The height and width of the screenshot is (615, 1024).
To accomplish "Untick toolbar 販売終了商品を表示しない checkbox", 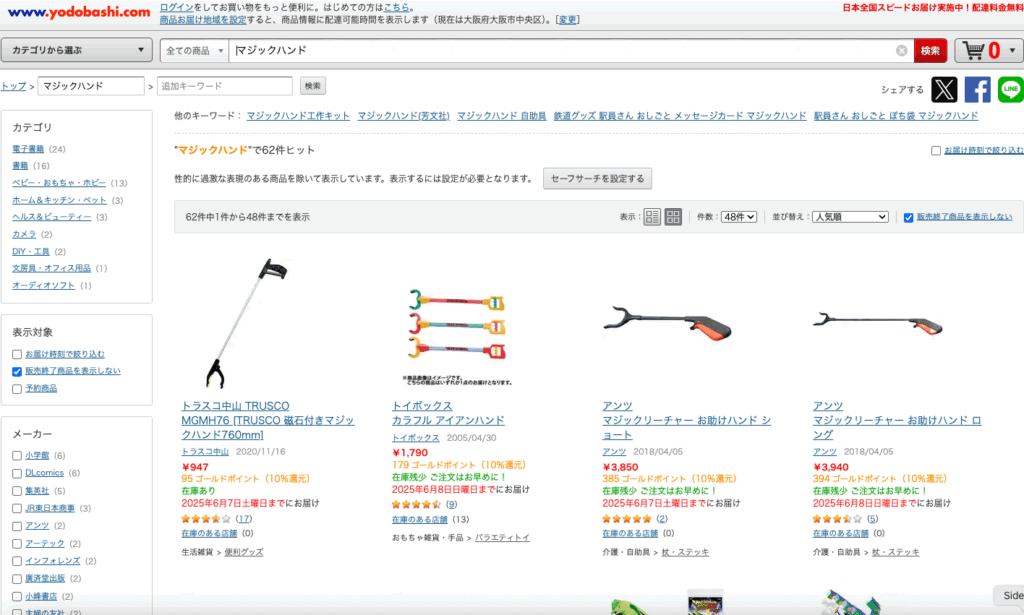I will [908, 217].
